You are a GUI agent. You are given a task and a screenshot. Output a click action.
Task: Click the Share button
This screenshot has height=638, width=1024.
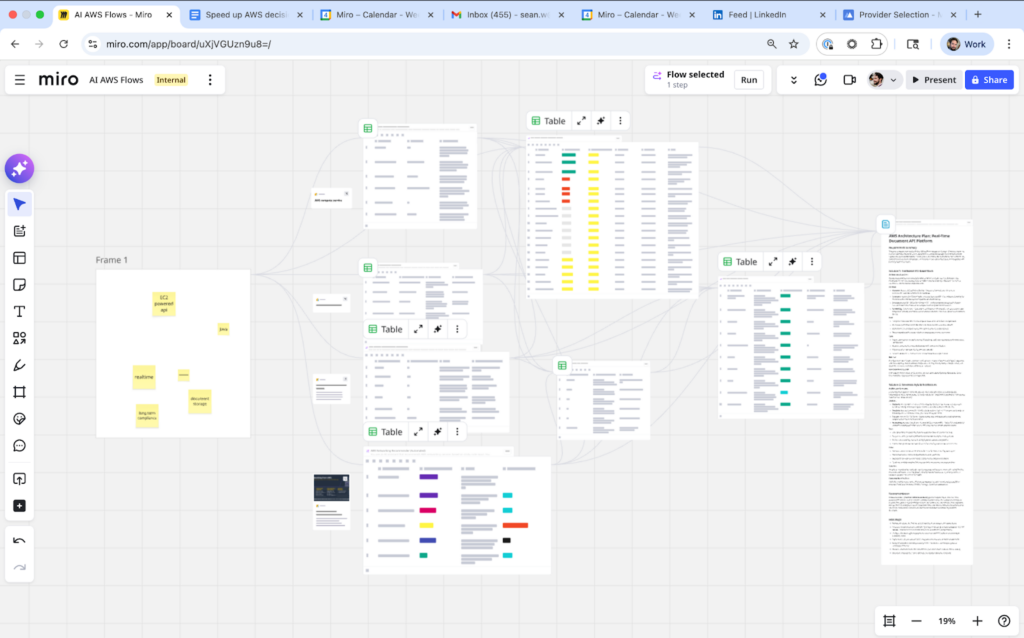point(988,80)
